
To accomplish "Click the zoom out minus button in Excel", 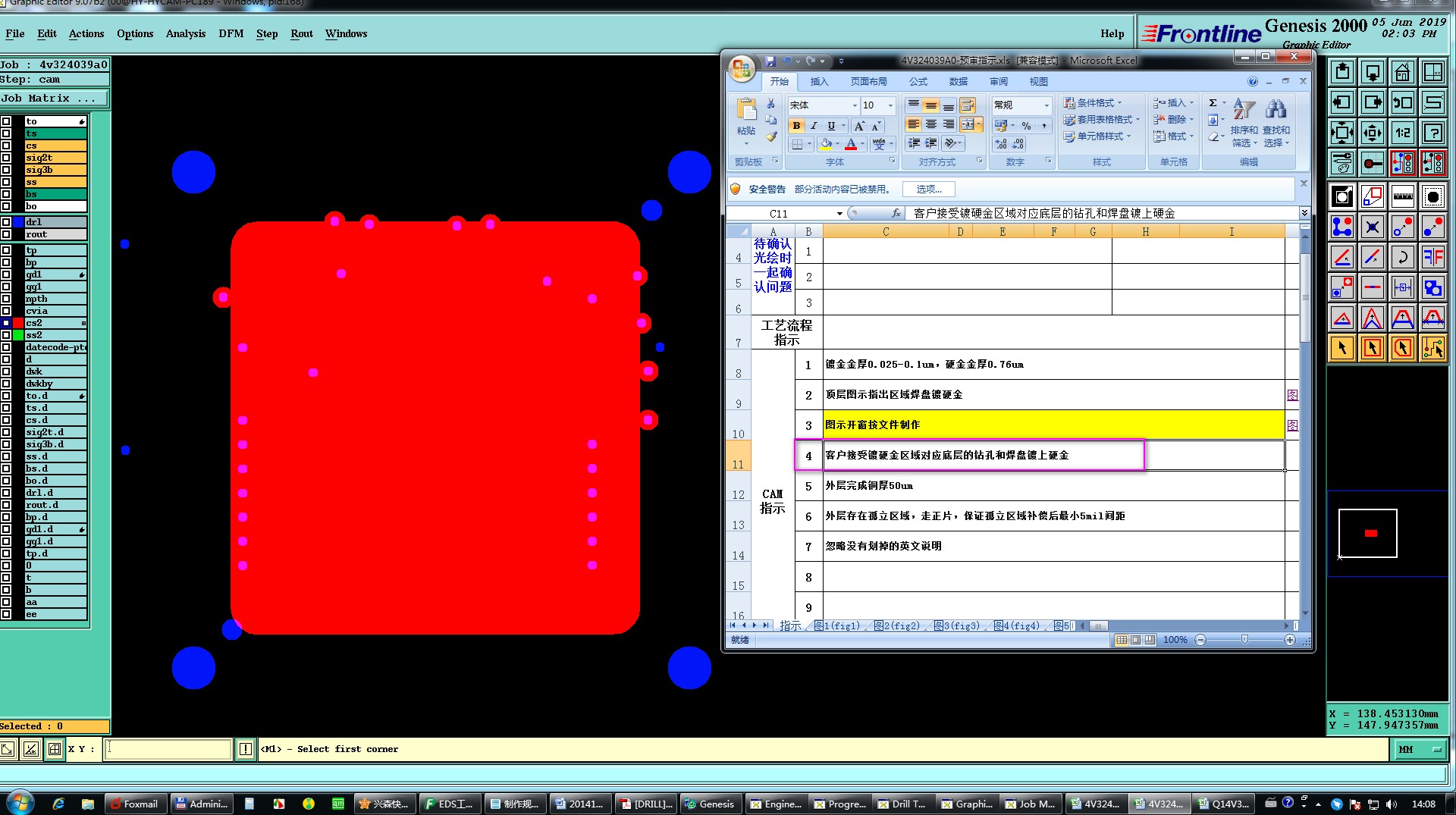I will 1200,640.
